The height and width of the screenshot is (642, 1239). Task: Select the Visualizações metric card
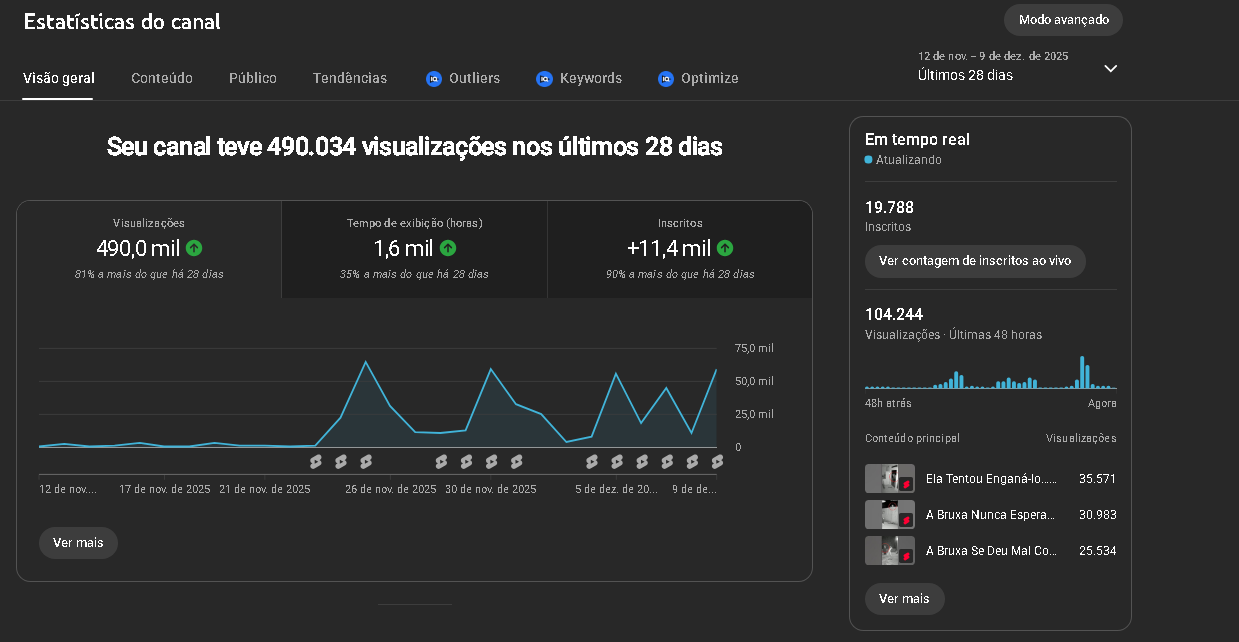(149, 249)
